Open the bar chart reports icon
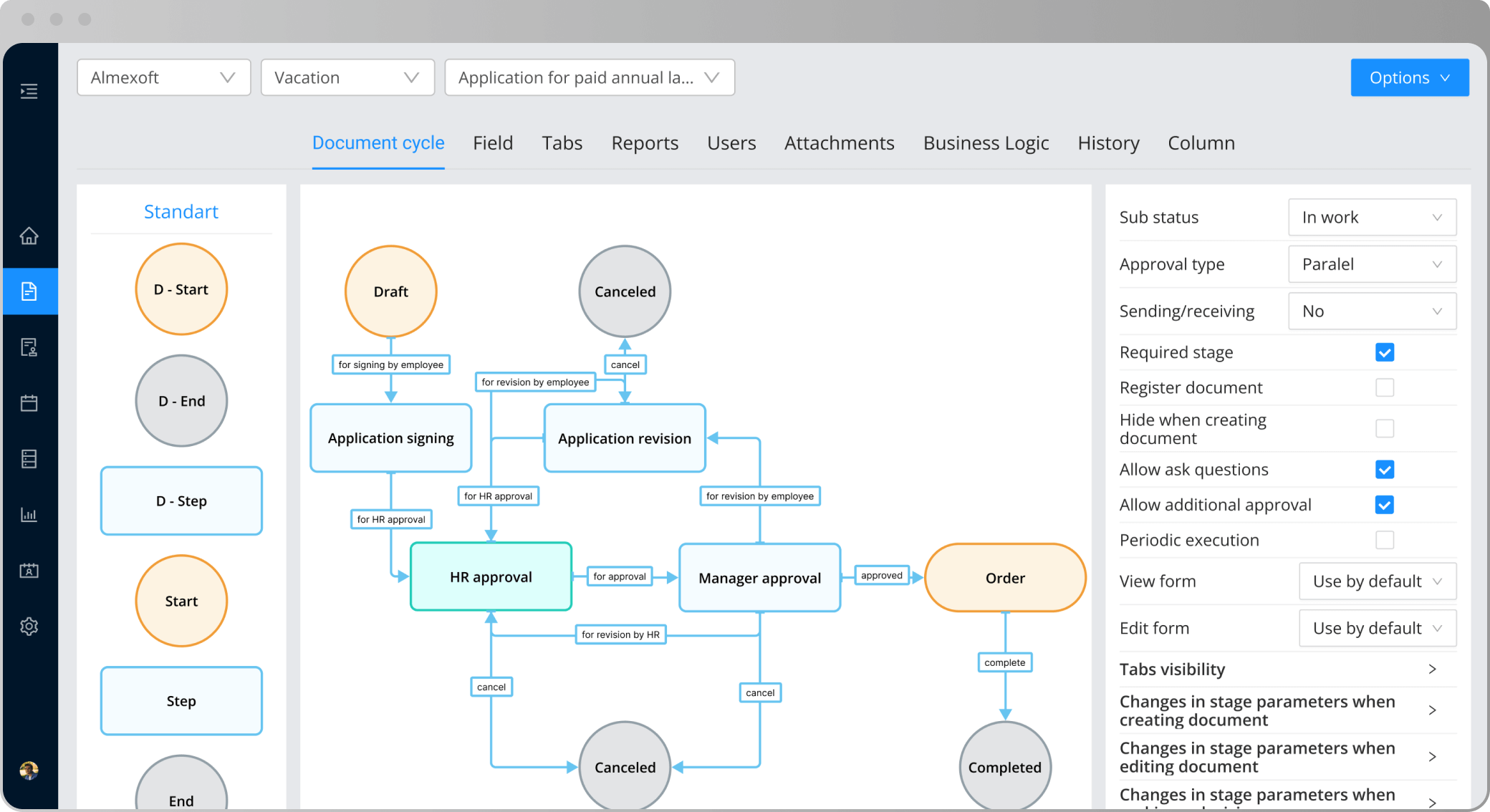 pos(29,515)
